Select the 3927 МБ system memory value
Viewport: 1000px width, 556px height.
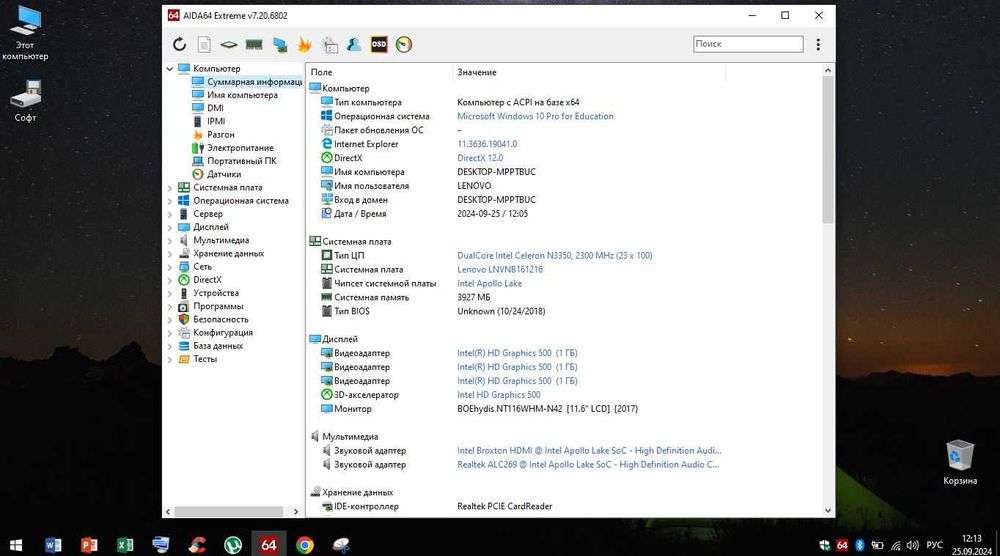click(474, 298)
